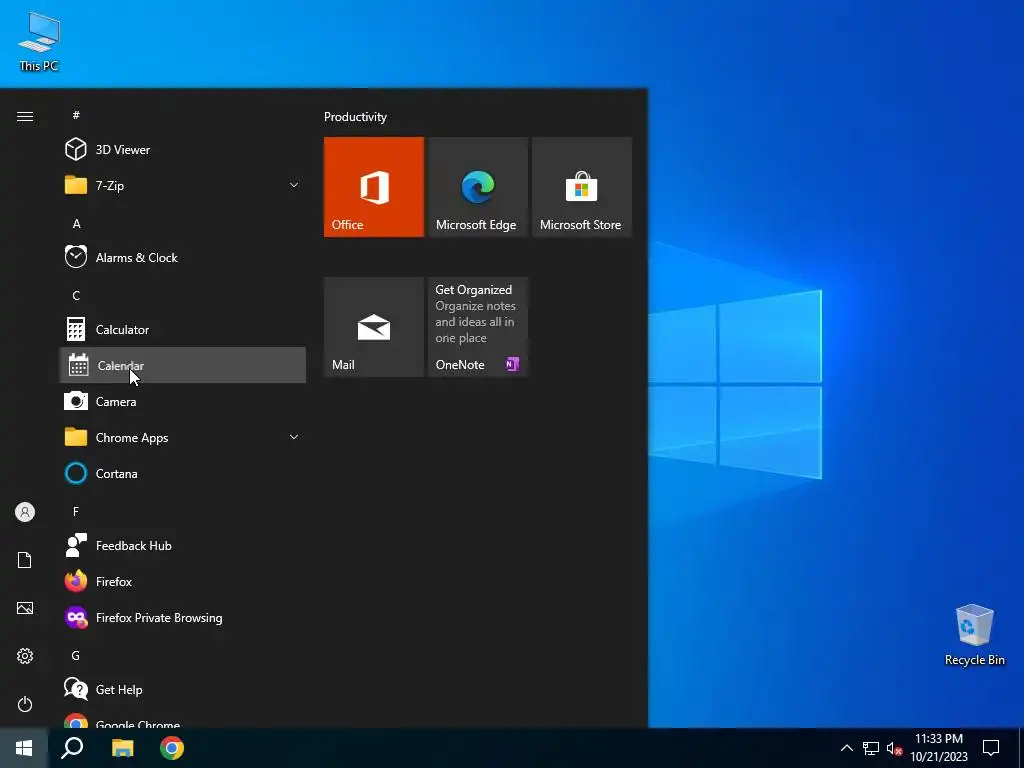The height and width of the screenshot is (768, 1024).
Task: Show hidden system tray icons
Action: click(846, 748)
